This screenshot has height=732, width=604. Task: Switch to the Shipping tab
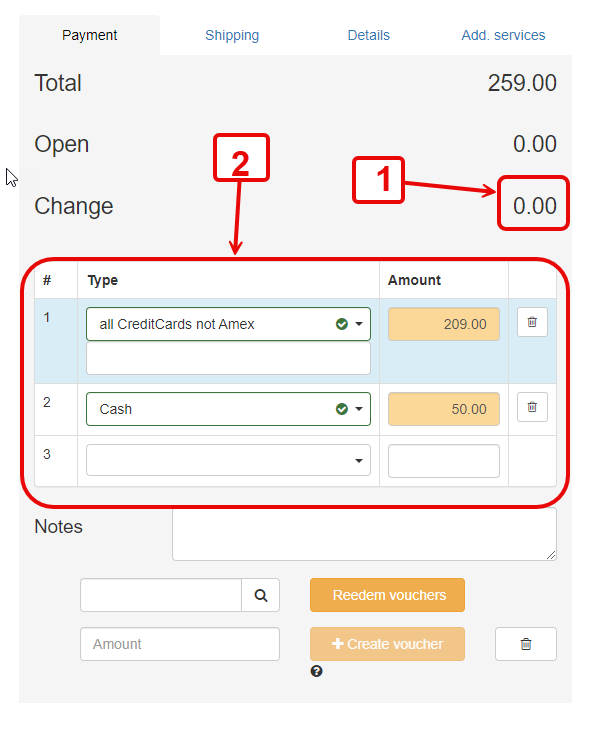click(x=232, y=35)
